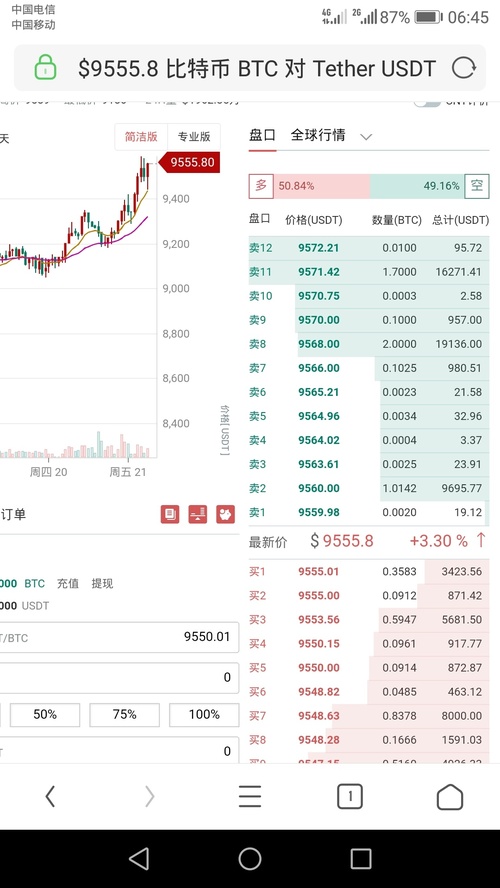Tap the 提现 withdraw link
The width and height of the screenshot is (500, 888).
[x=102, y=583]
